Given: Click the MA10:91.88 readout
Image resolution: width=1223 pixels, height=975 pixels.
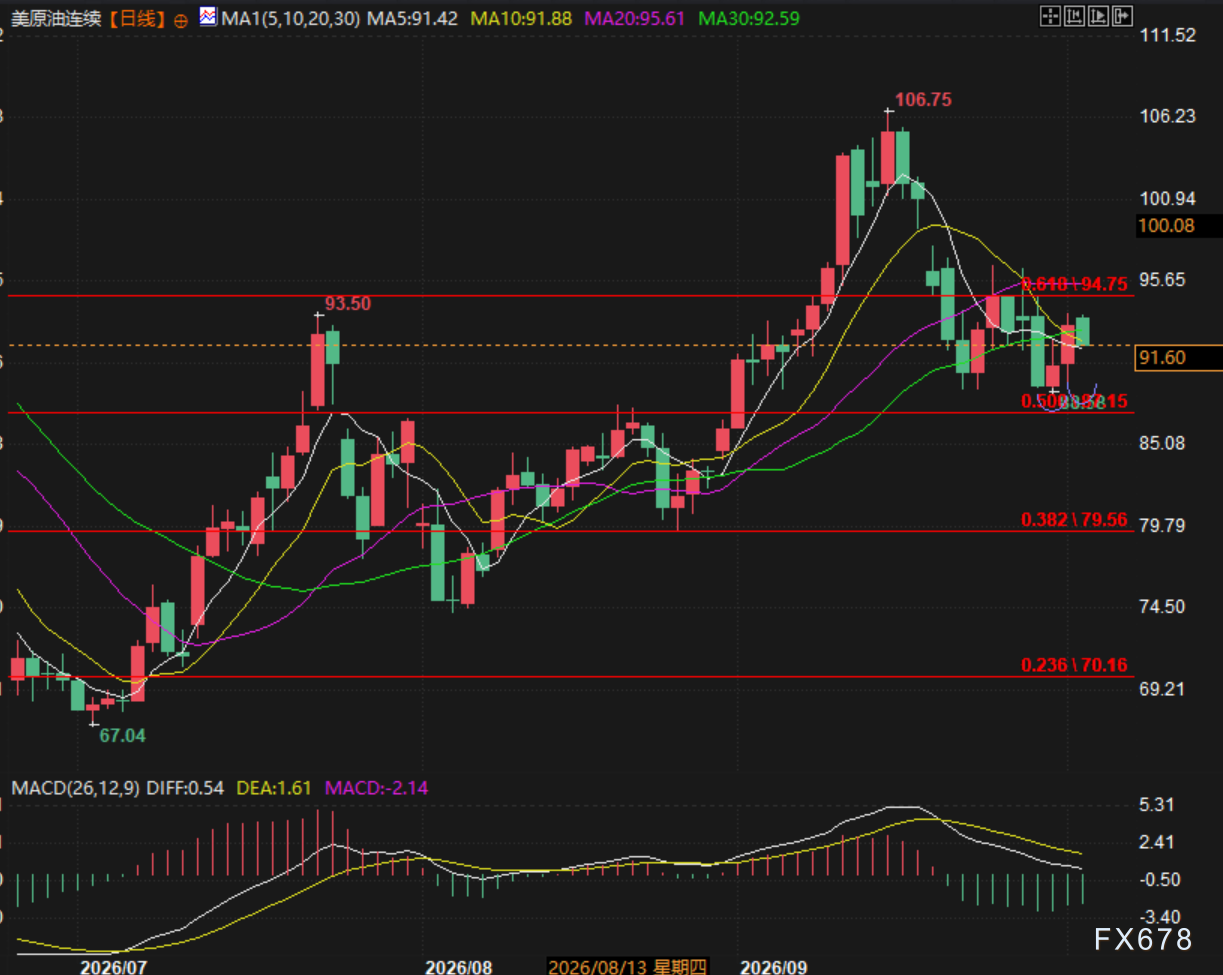Looking at the screenshot, I should (521, 18).
